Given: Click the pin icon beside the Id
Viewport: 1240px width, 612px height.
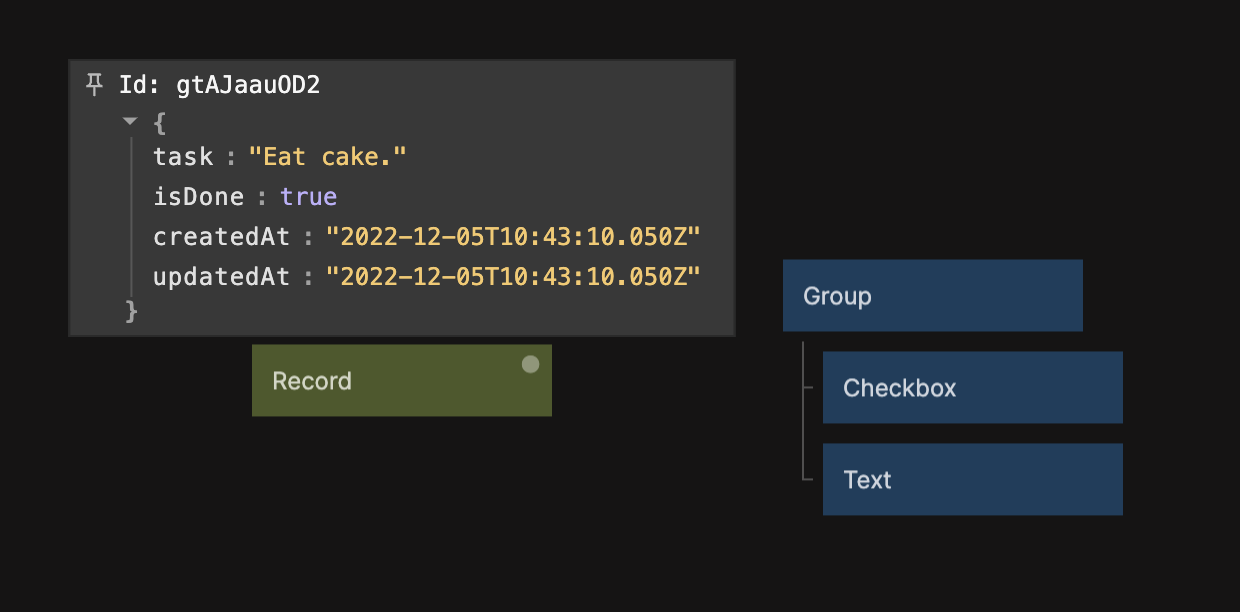Looking at the screenshot, I should [x=94, y=85].
